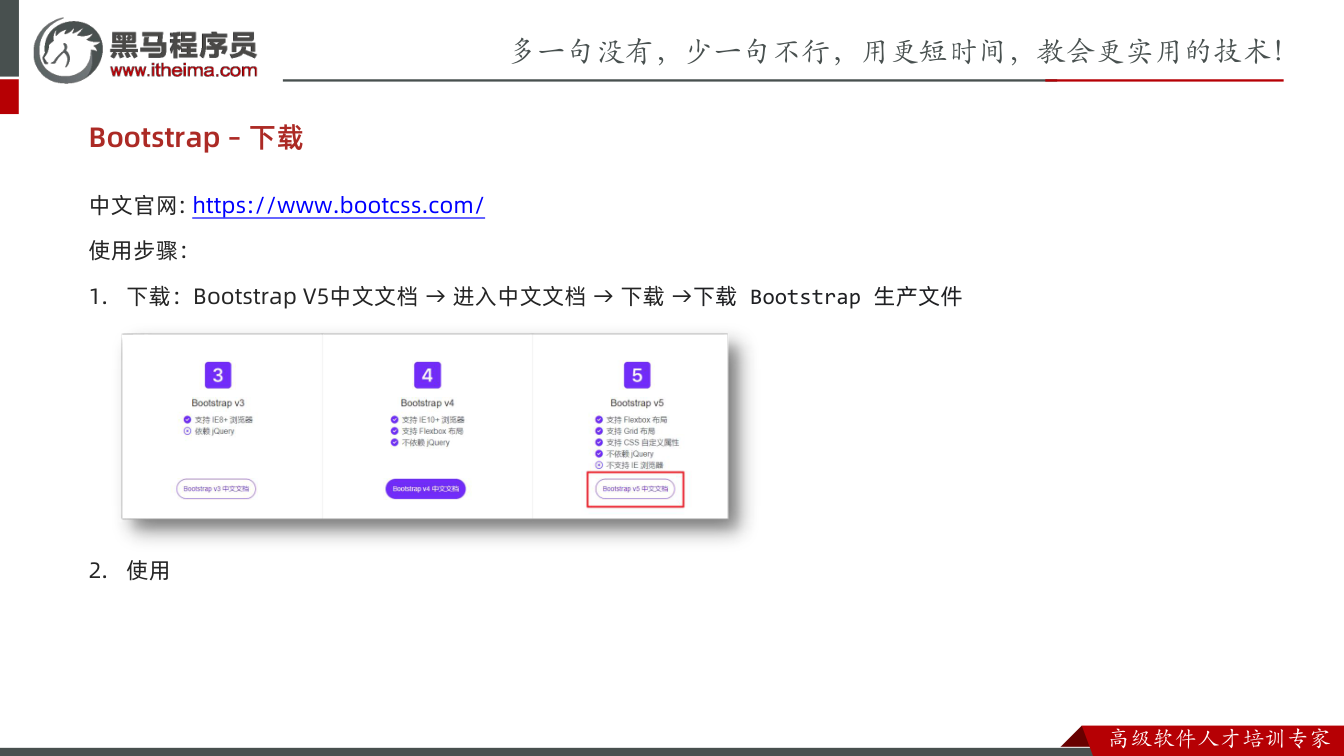Click the "Bootstrap v4" card title
This screenshot has height=756, width=1344.
(x=427, y=403)
